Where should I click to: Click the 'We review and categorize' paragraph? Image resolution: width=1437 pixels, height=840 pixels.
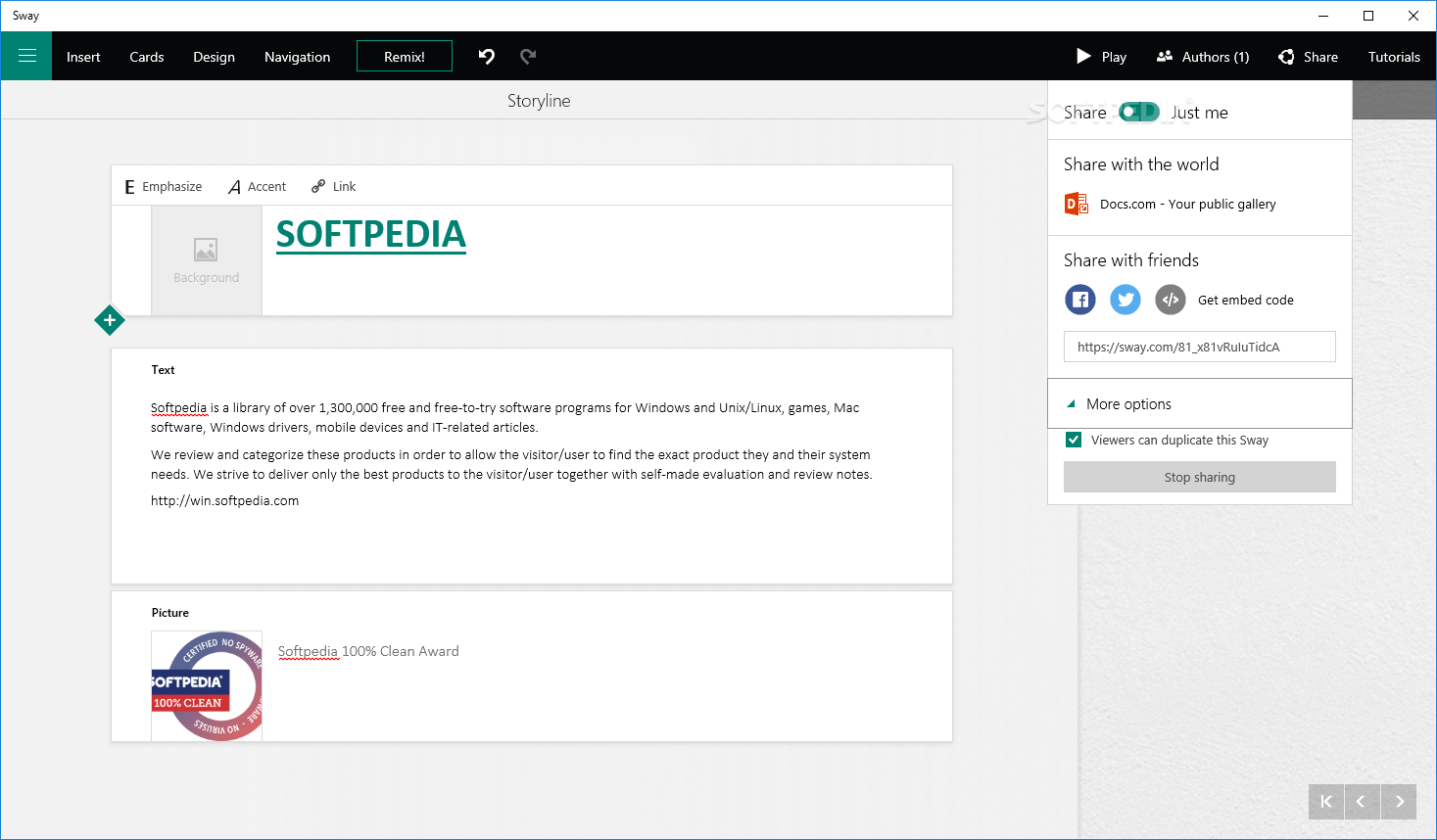tap(511, 464)
